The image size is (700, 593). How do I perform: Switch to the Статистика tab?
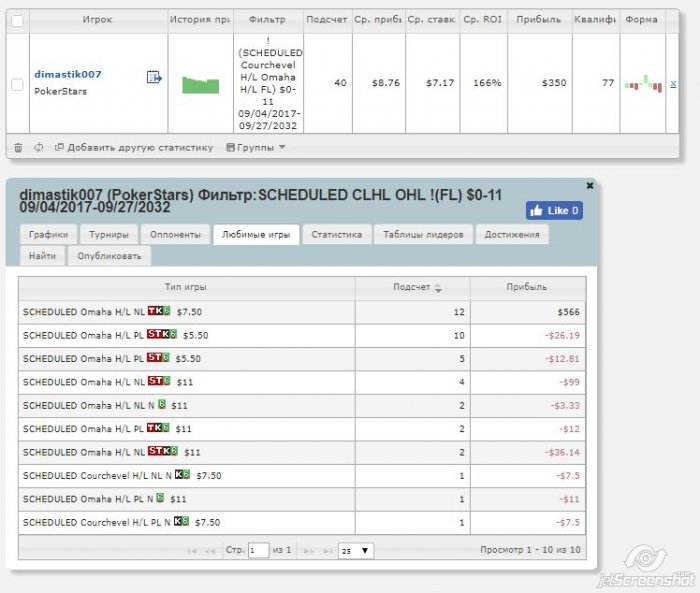pos(336,234)
